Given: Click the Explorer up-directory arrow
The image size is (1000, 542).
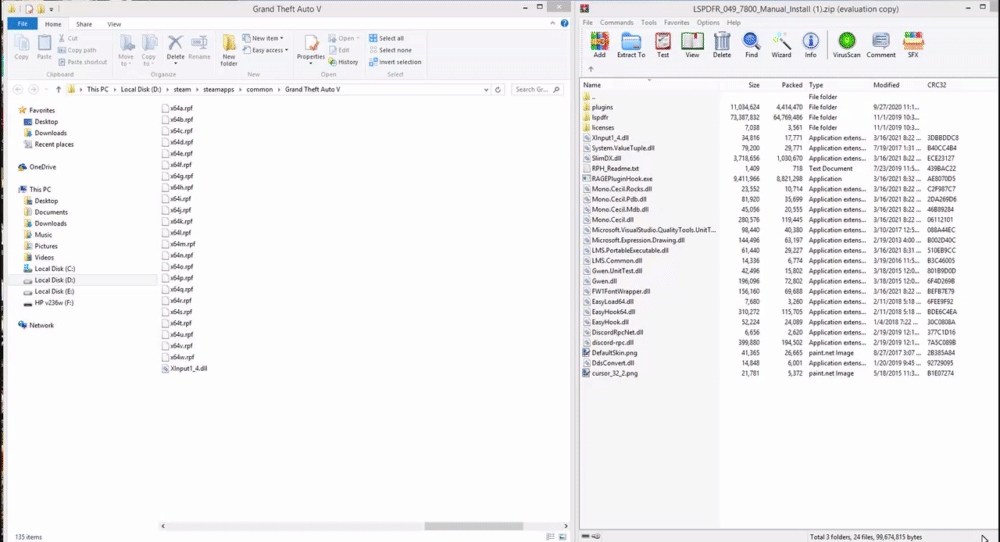Looking at the screenshot, I should tap(58, 90).
